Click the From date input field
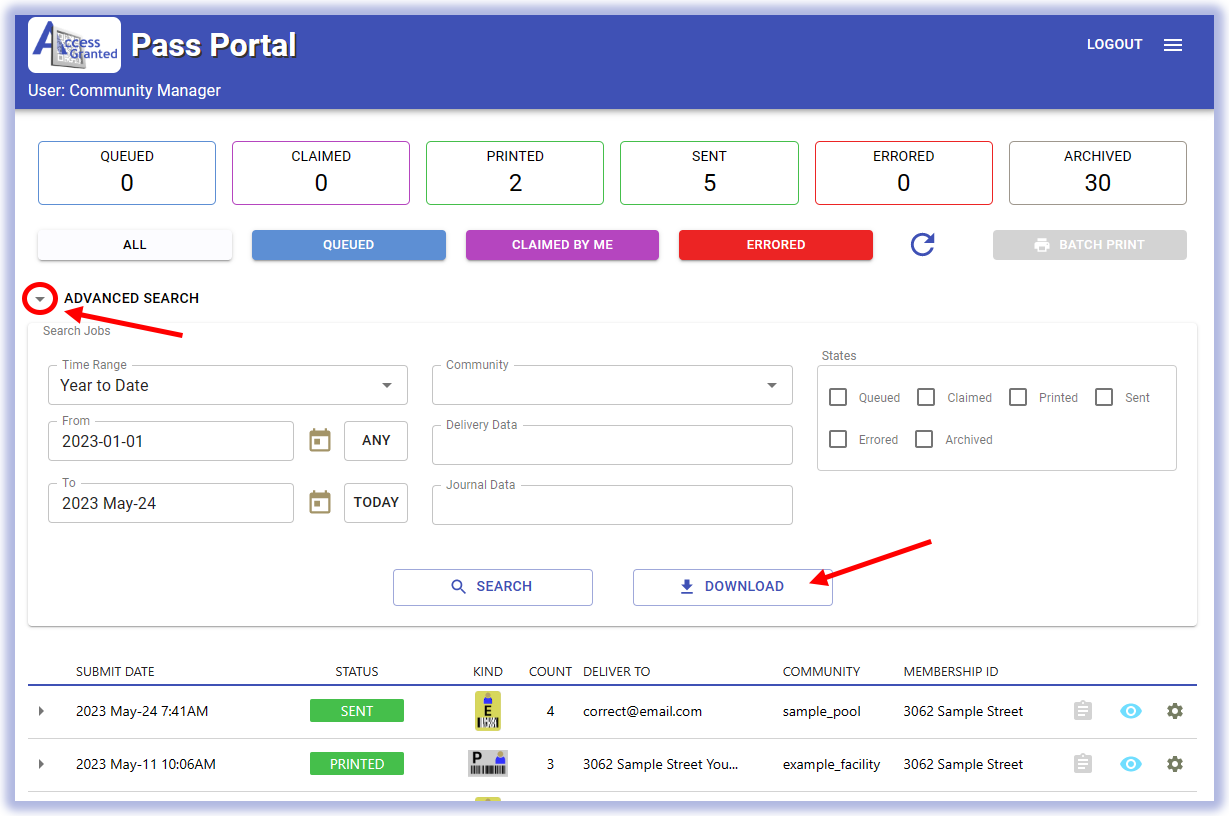 [171, 441]
